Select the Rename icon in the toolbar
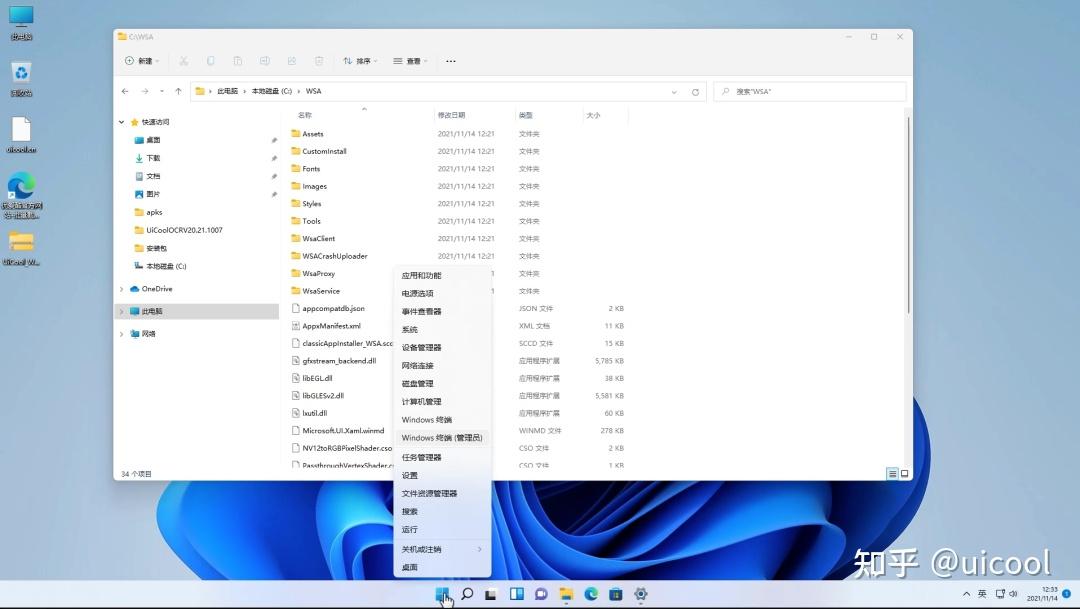This screenshot has width=1080, height=609. click(265, 61)
